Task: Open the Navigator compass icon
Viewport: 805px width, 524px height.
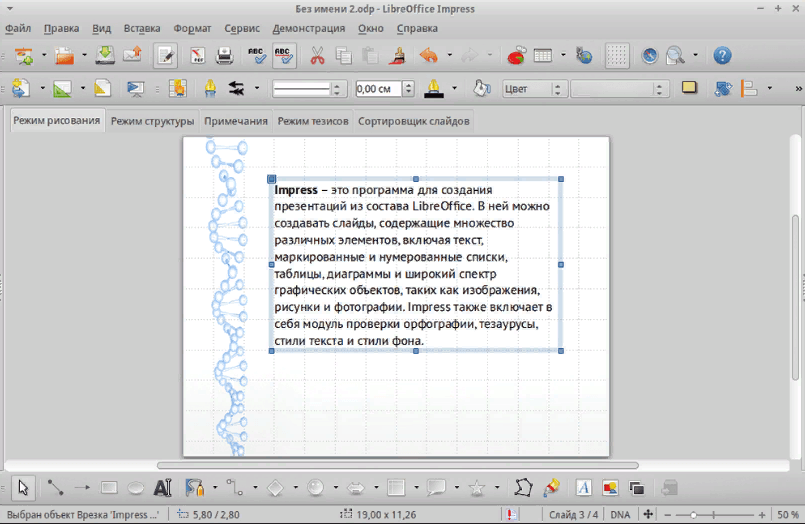Action: pyautogui.click(x=649, y=55)
